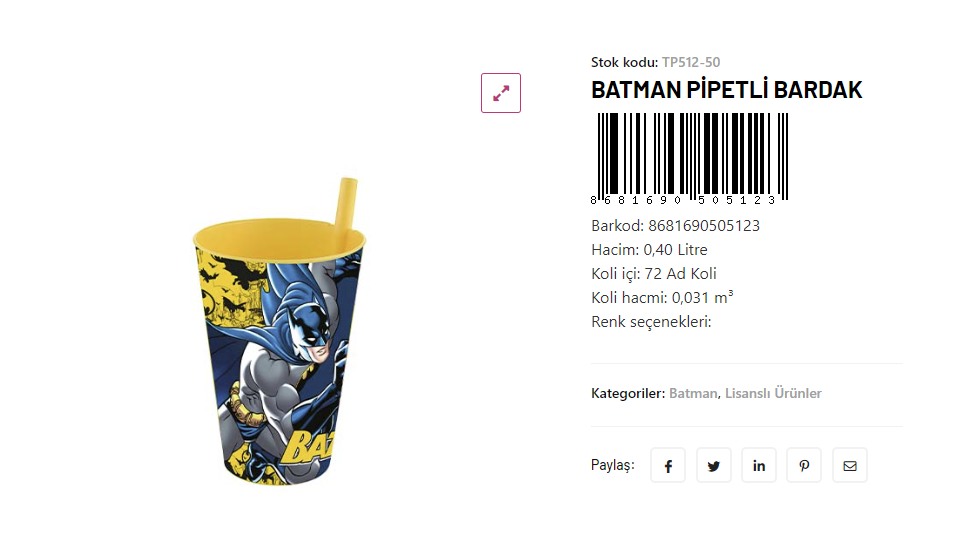The height and width of the screenshot is (556, 974).
Task: Open the fullscreen image expand icon
Action: [x=501, y=93]
